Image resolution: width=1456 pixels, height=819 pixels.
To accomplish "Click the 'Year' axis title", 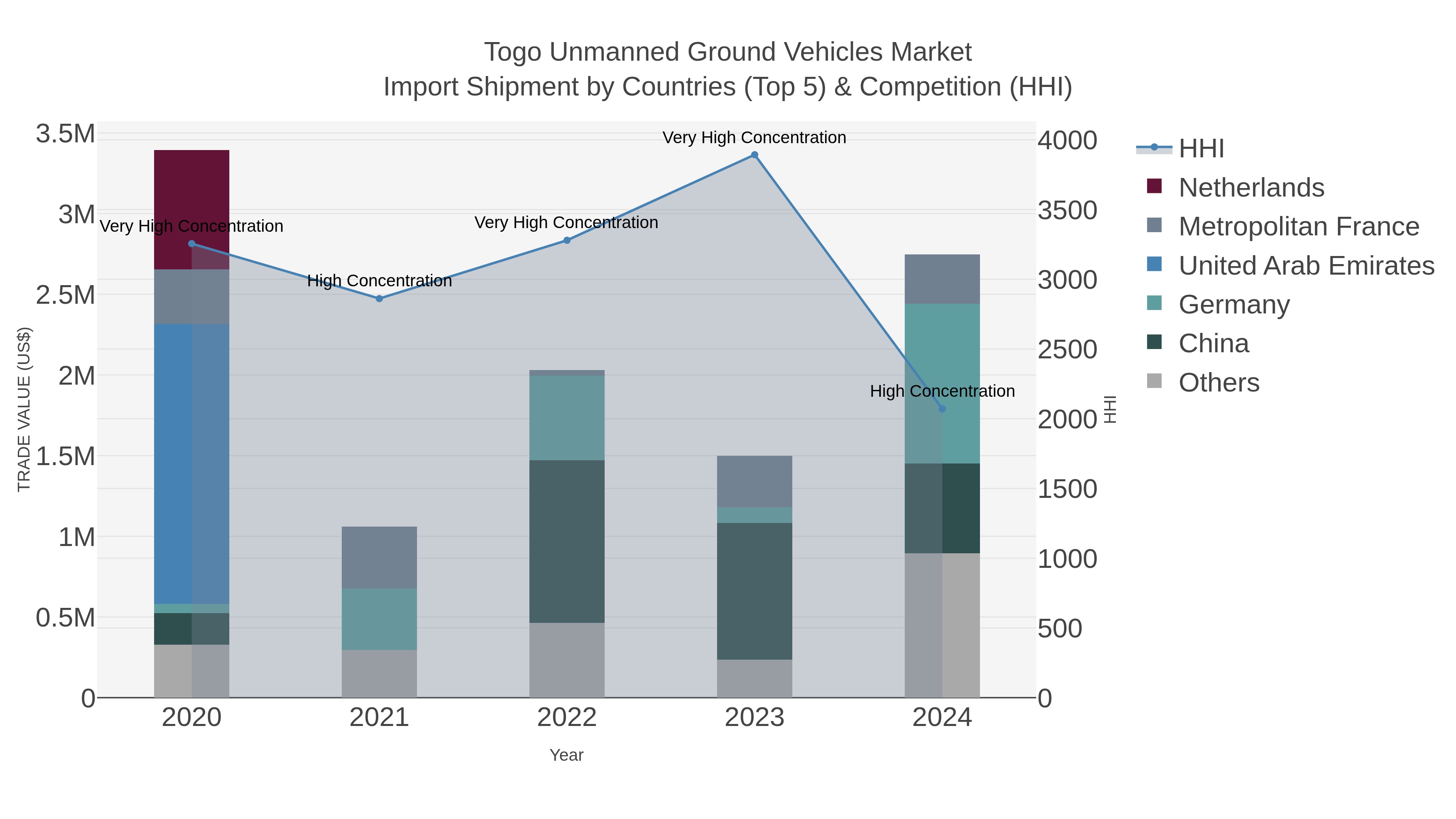I will 566,755.
